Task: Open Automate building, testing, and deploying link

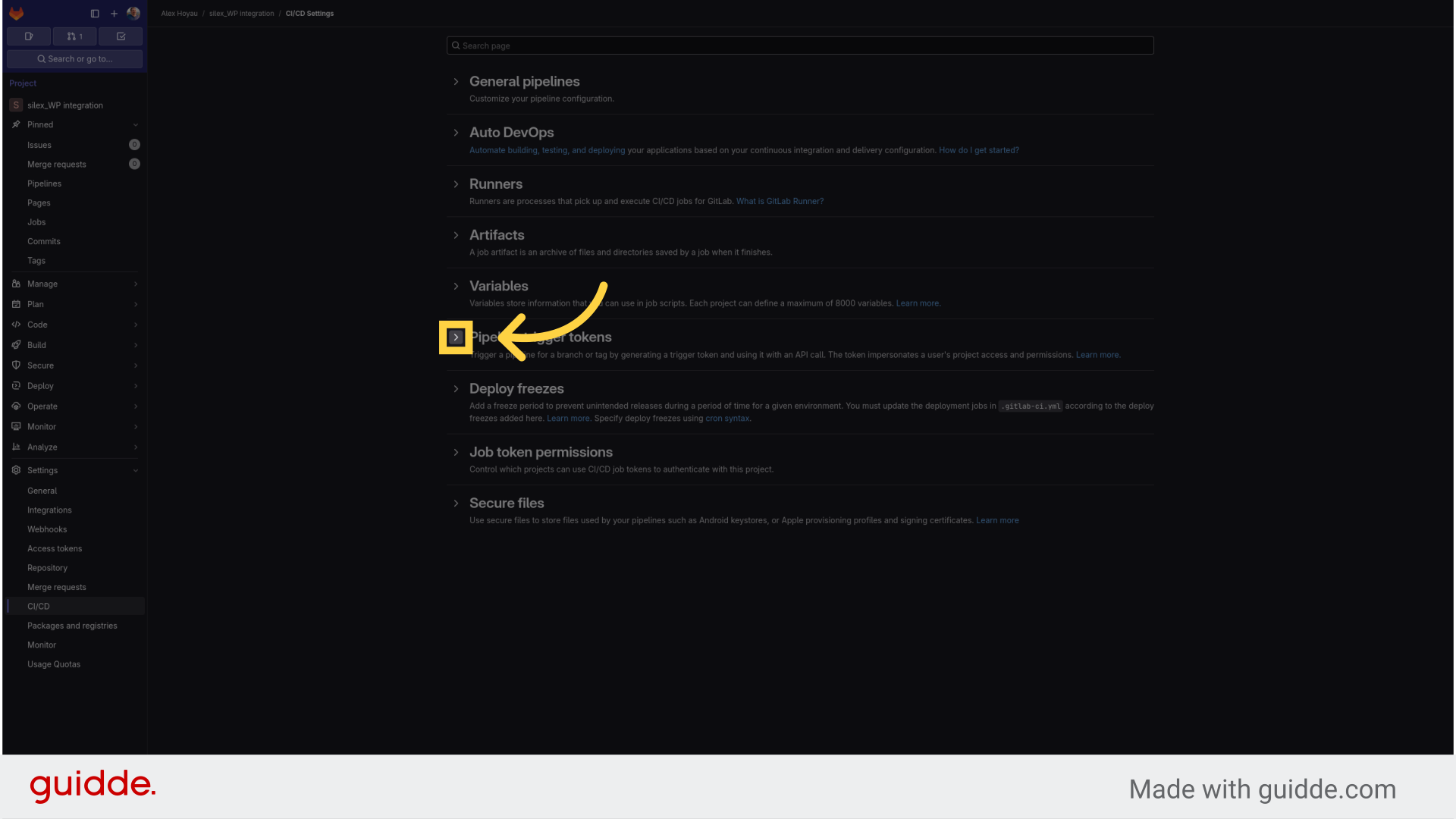Action: (x=547, y=150)
